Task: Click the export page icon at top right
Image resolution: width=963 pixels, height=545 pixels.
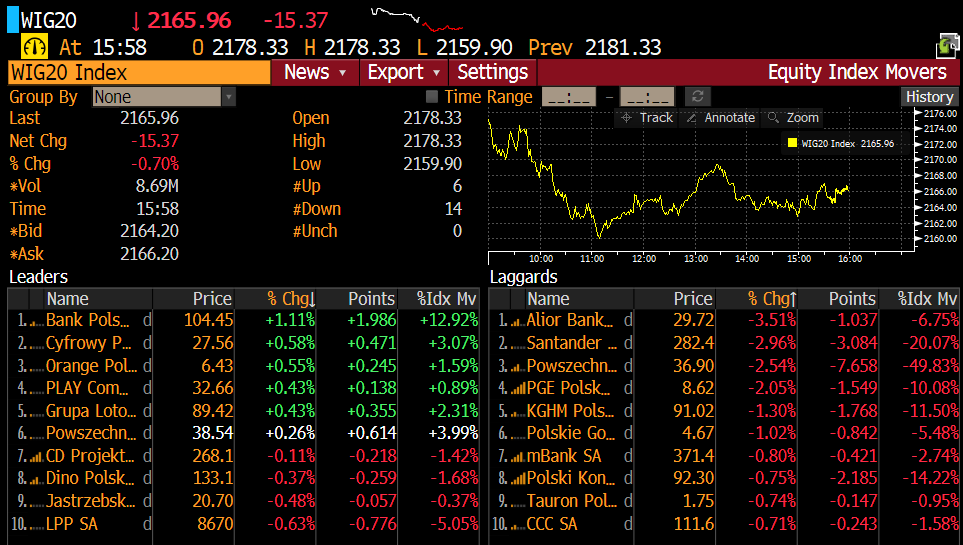Action: (x=948, y=46)
